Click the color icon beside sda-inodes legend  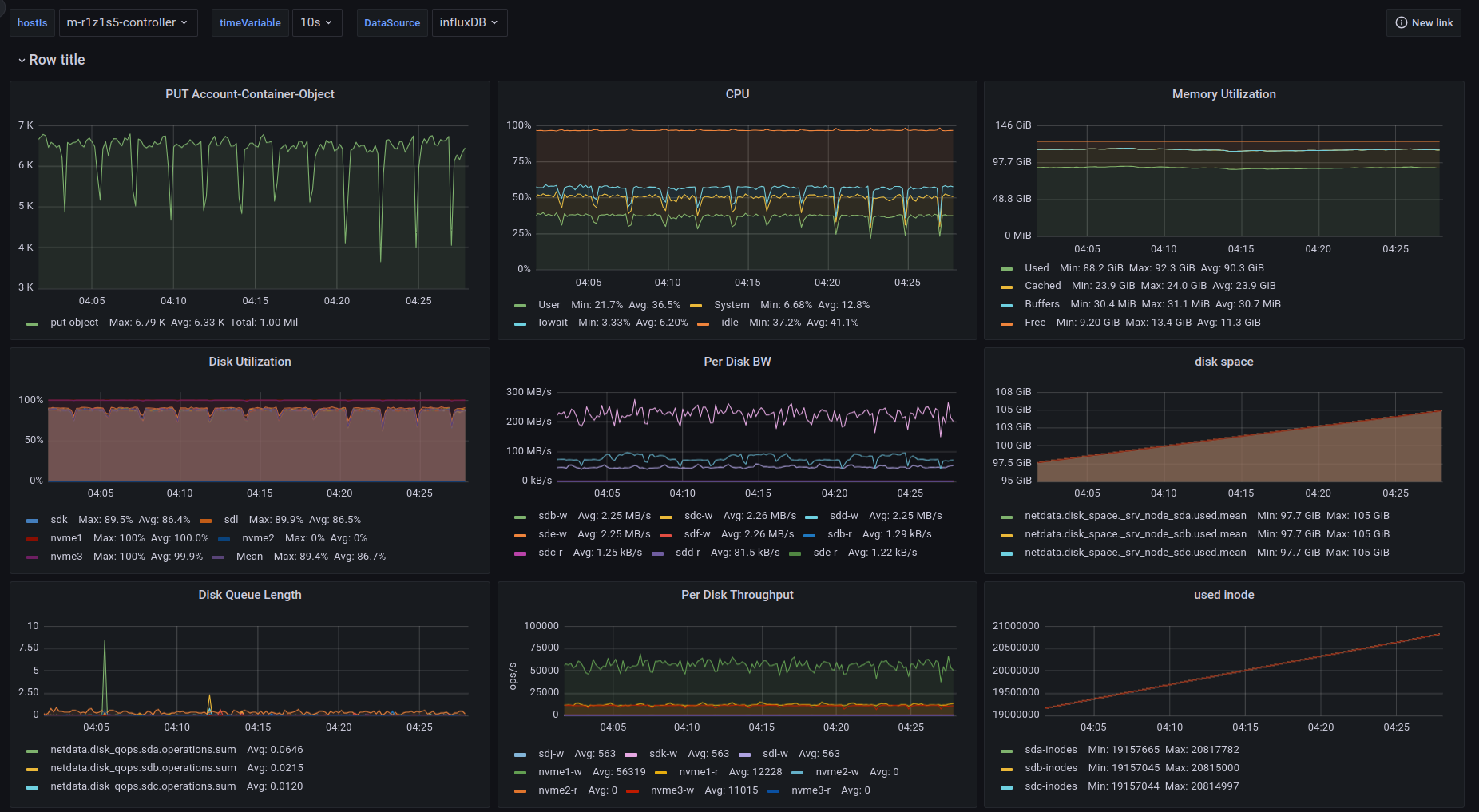(1006, 751)
